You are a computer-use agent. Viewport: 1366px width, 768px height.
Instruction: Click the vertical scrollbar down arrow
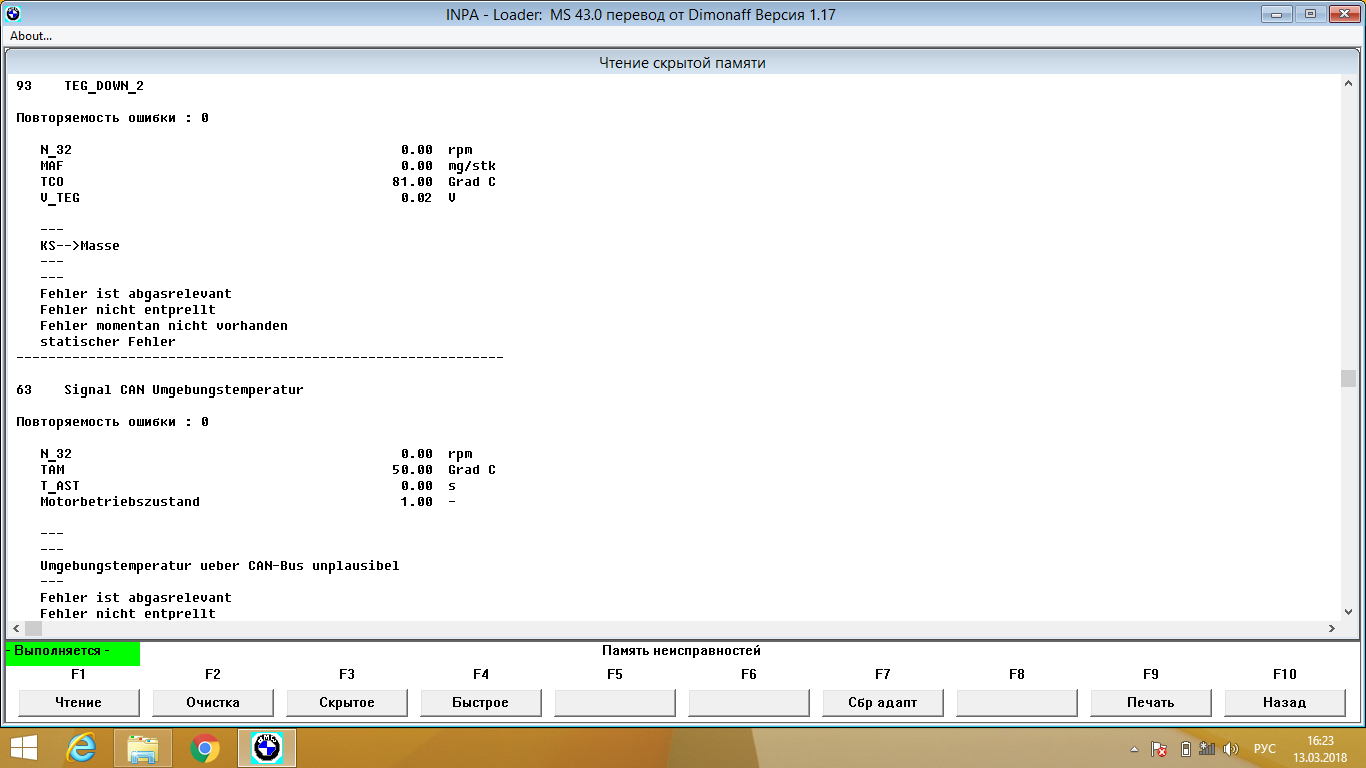tap(1349, 612)
